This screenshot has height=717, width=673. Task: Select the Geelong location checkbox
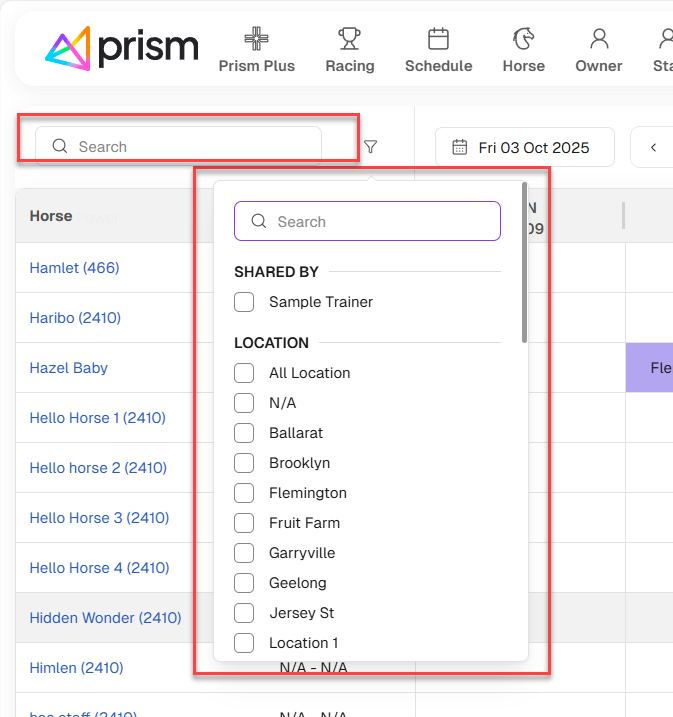click(x=244, y=583)
